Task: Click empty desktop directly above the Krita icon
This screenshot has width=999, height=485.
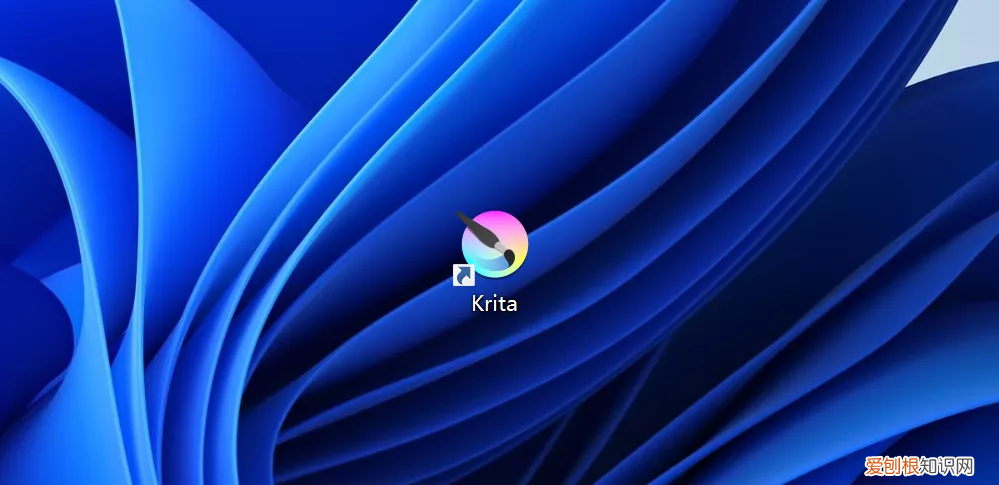Action: (494, 150)
